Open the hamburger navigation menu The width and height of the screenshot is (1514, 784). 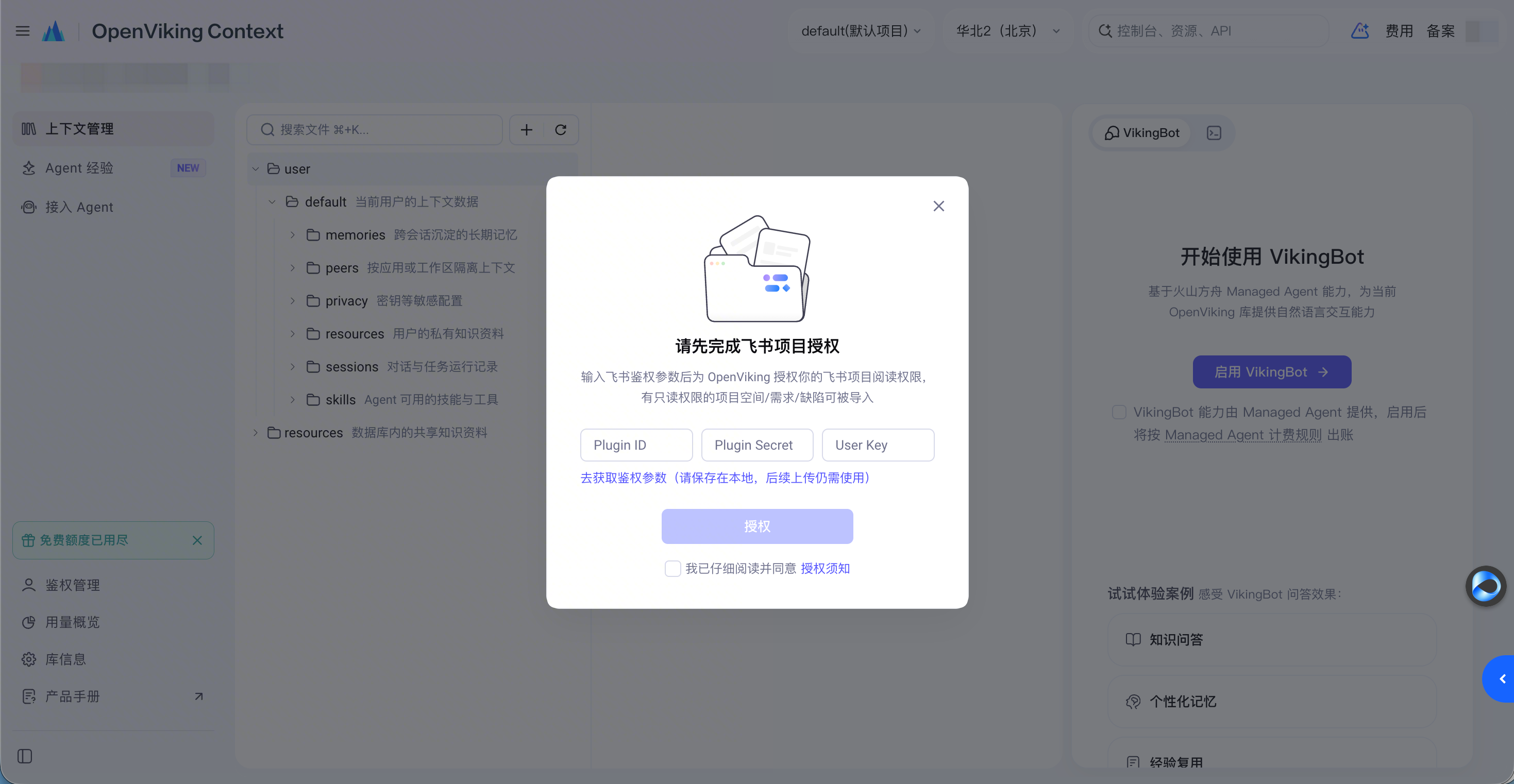tap(22, 31)
